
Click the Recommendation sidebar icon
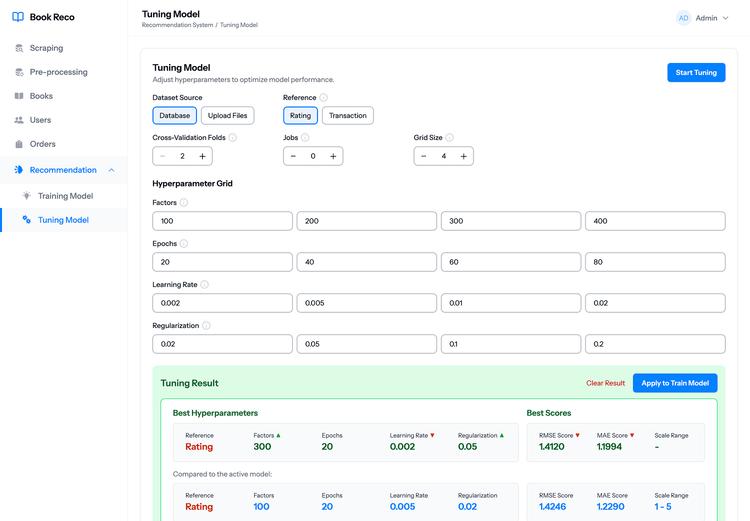pyautogui.click(x=19, y=170)
